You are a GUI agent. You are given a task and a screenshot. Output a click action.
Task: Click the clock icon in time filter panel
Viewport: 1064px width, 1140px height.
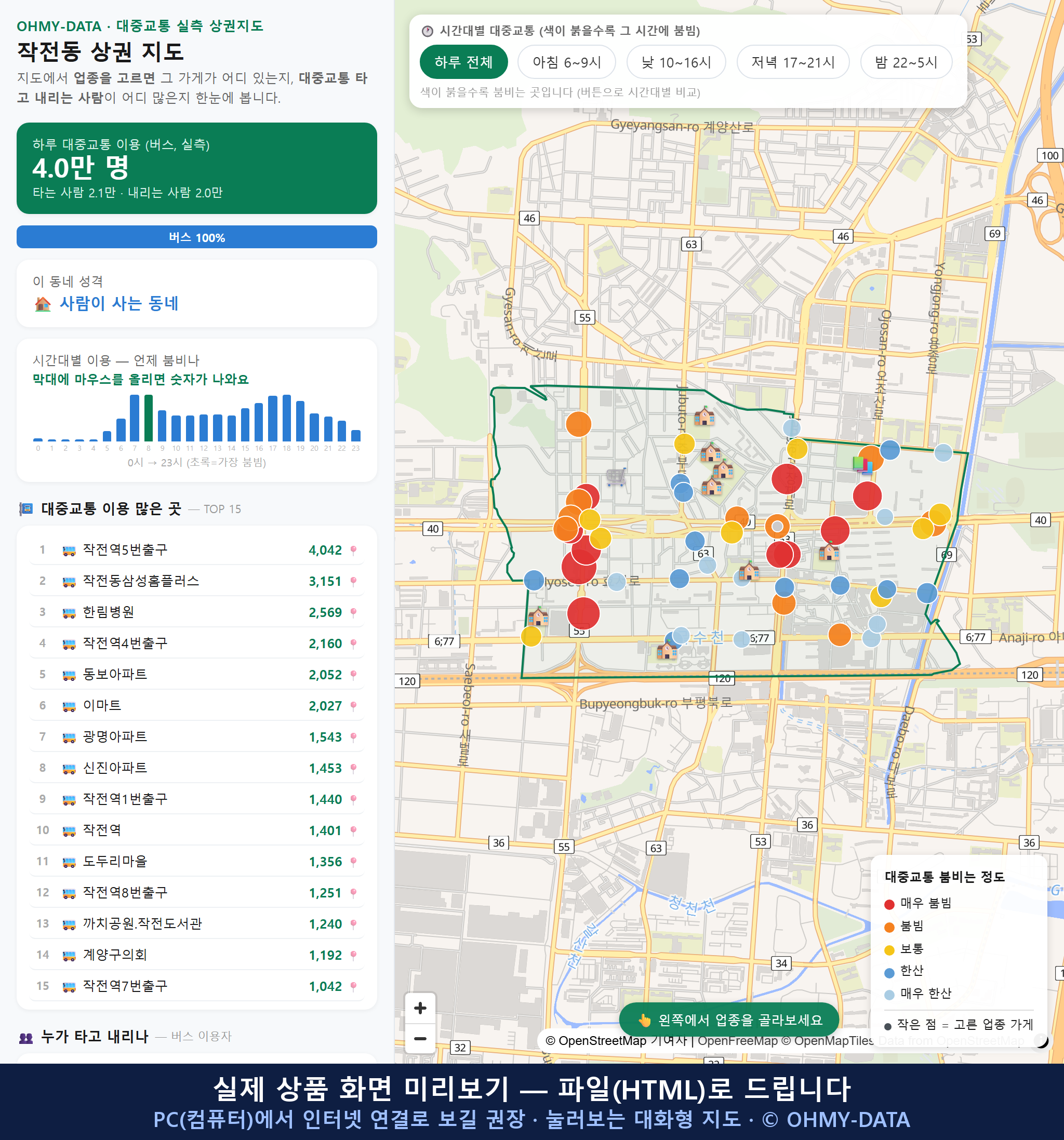[428, 31]
